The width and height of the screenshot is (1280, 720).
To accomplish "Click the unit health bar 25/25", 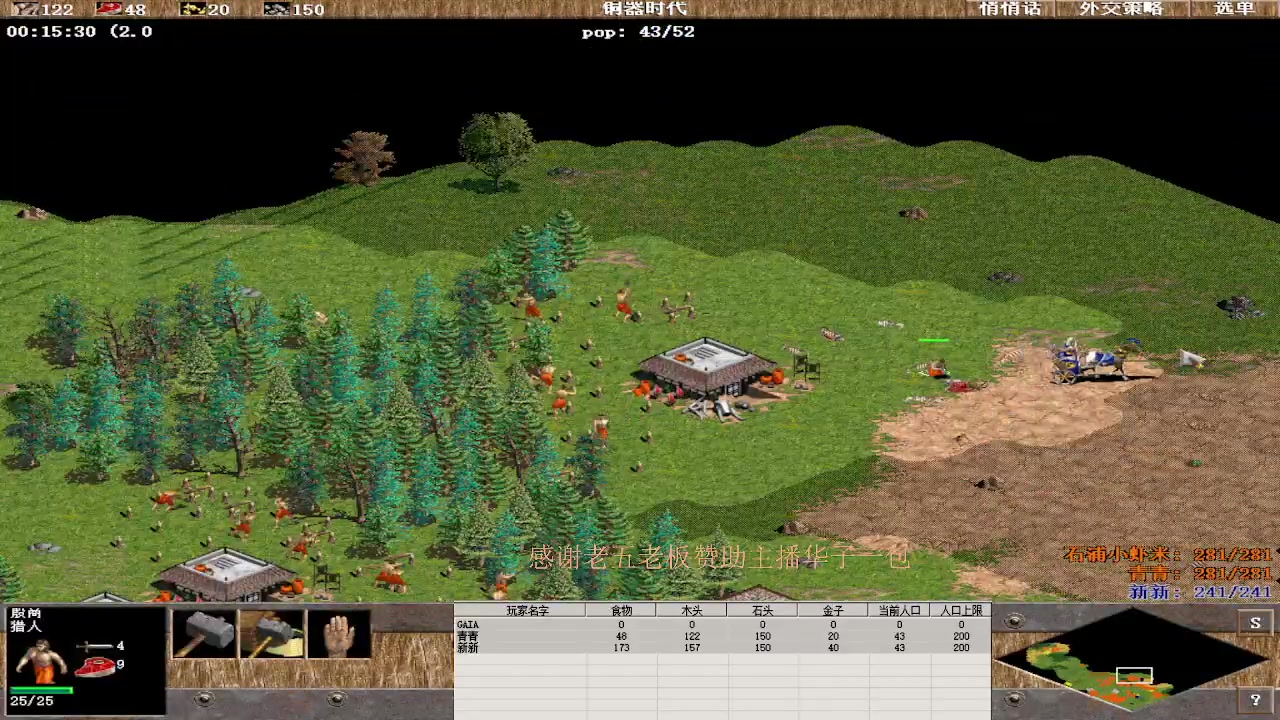I will pos(42,690).
